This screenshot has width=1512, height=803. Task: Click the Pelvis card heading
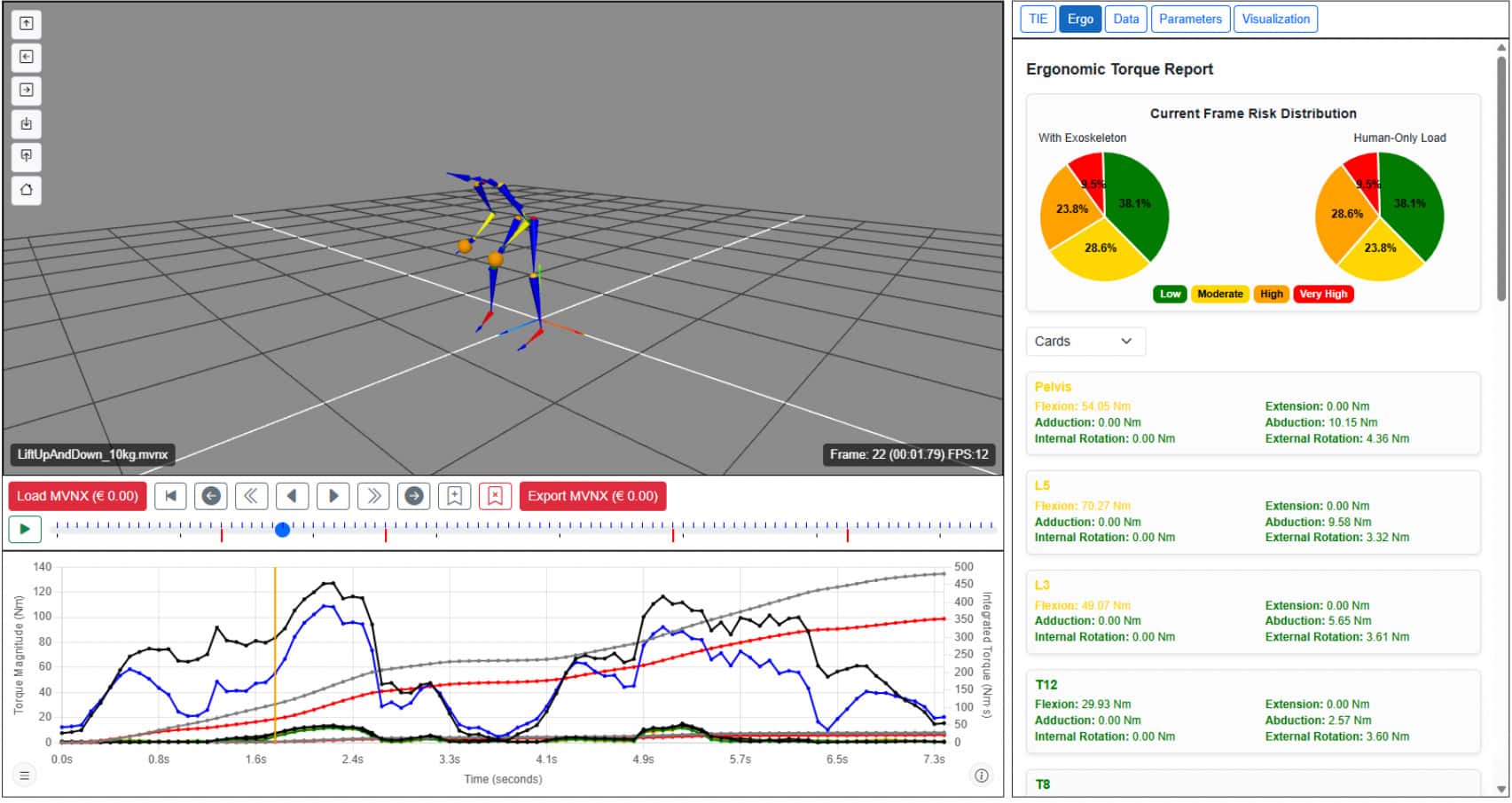(x=1053, y=387)
